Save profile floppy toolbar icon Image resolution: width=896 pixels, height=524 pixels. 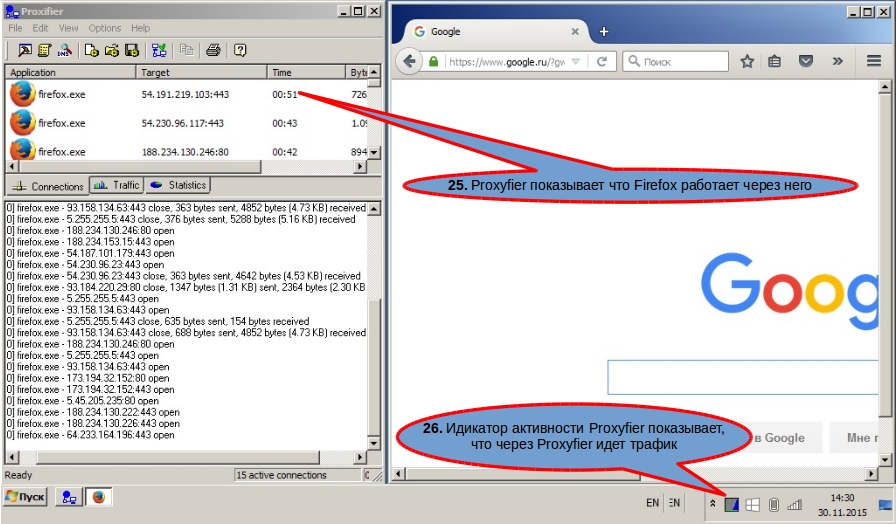point(132,50)
